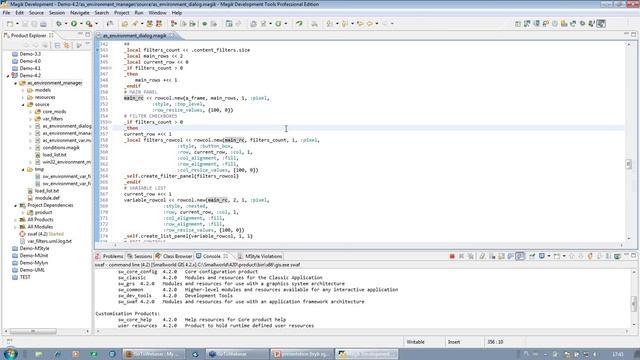Click the Open Perspective icon at top right
Screen dimensions: 640x360
click(x=518, y=24)
